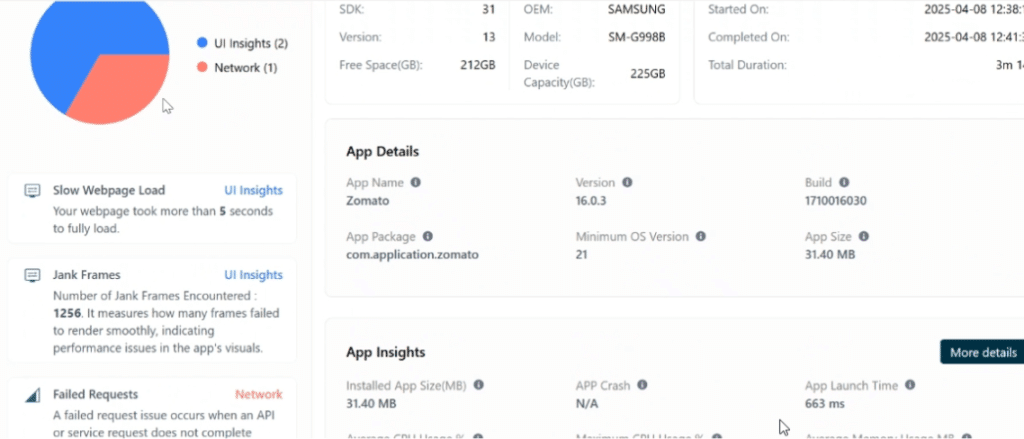This screenshot has width=1024, height=439.
Task: Click the Completed On label
Action: coord(748,37)
